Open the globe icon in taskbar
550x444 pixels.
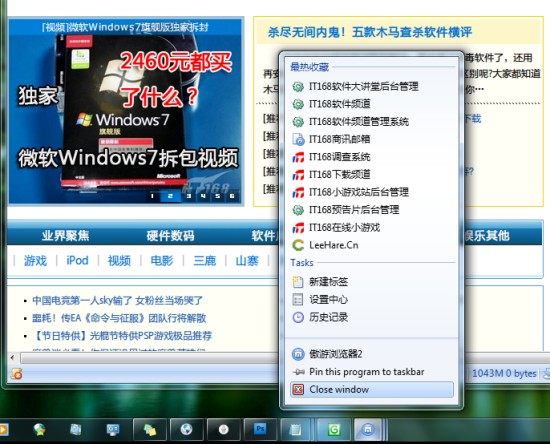[186, 429]
